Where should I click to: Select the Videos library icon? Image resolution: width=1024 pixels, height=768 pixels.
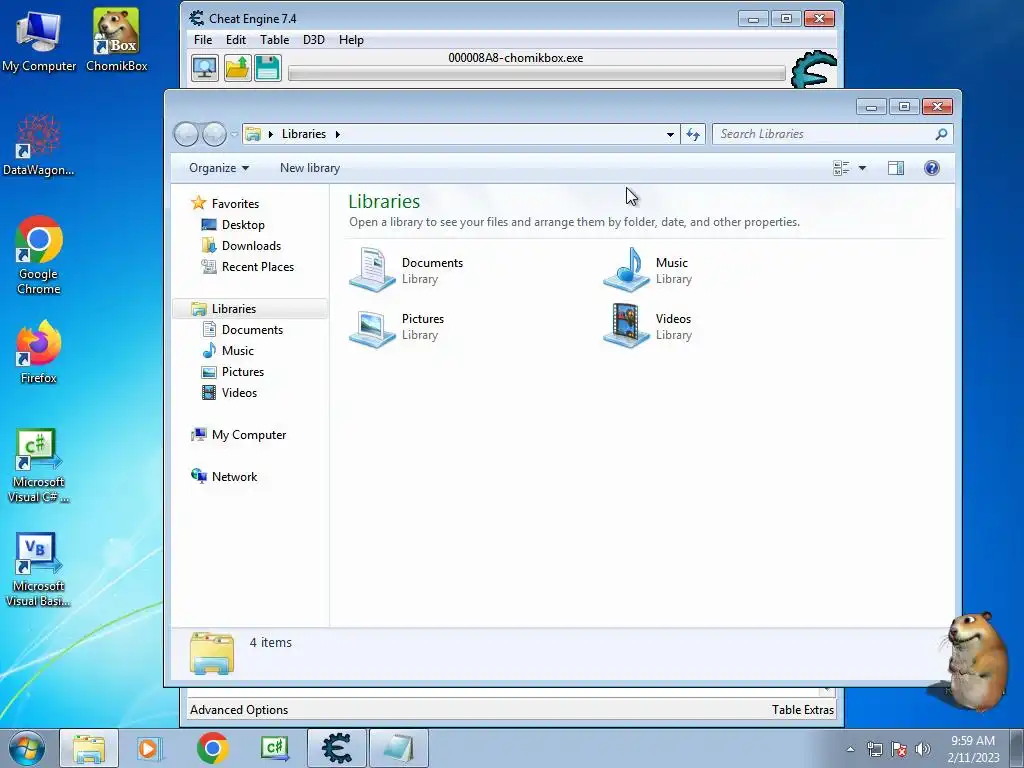(626, 326)
